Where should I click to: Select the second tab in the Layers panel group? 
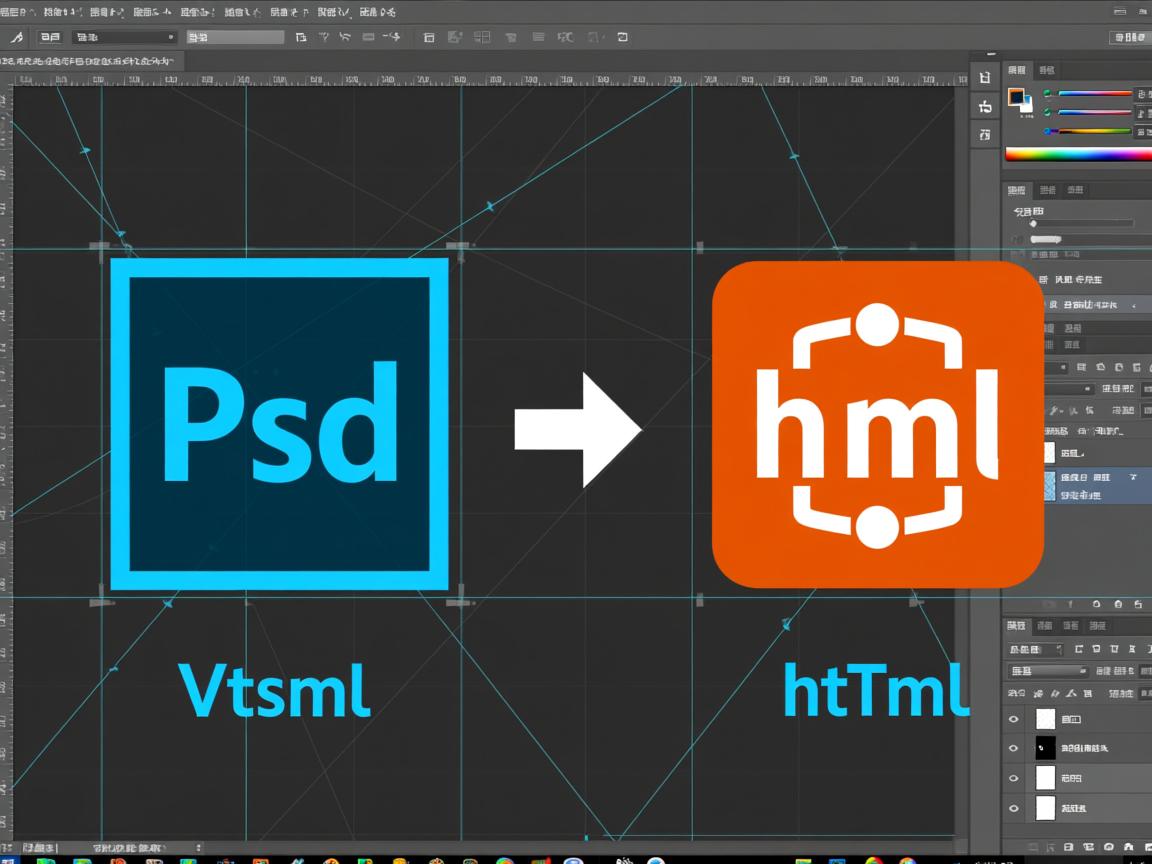click(1044, 626)
